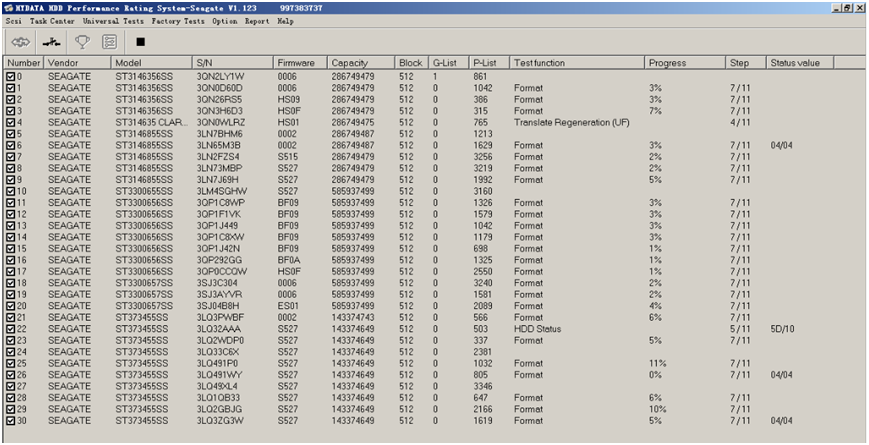Select serial number 3QN2LY1W
The width and height of the screenshot is (869, 445).
(x=220, y=76)
